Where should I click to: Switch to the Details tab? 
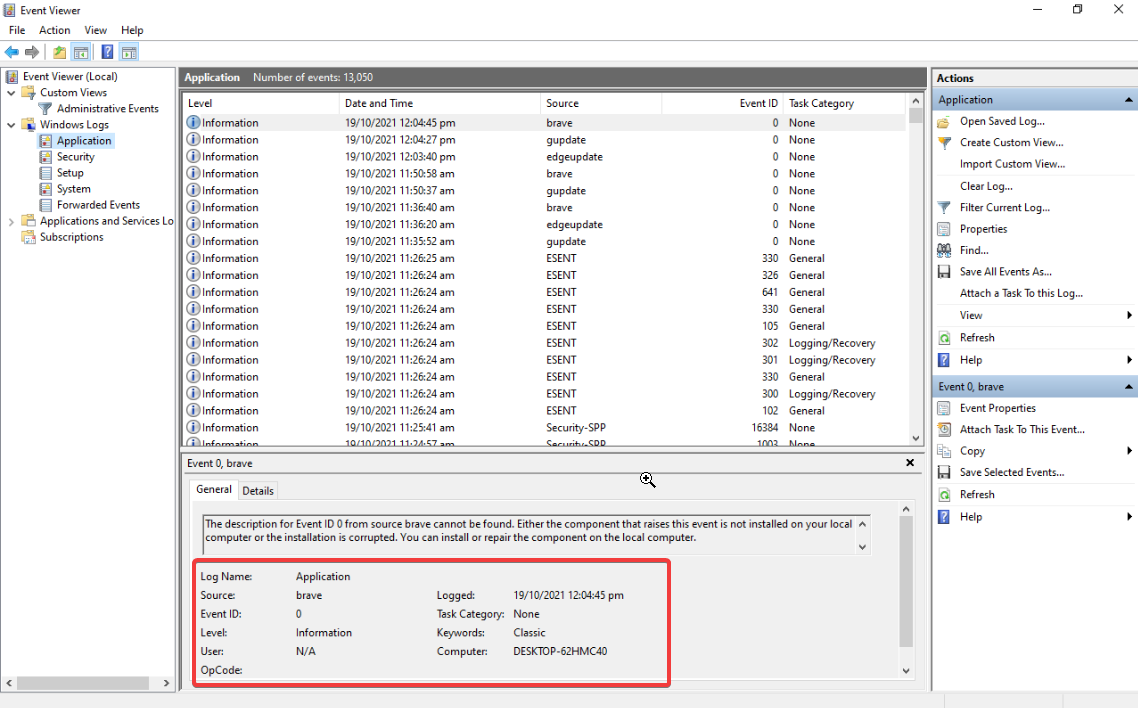click(x=258, y=490)
